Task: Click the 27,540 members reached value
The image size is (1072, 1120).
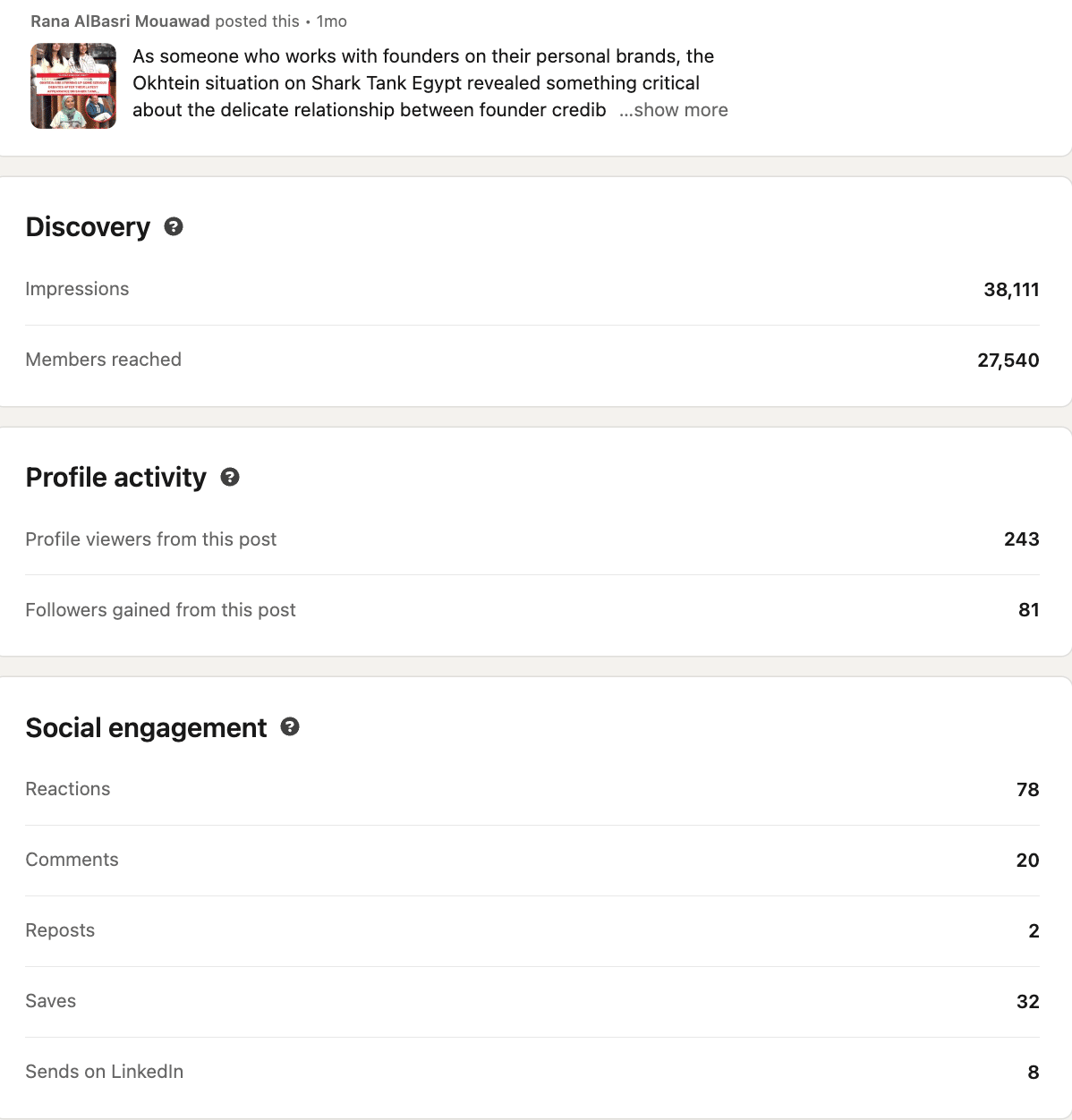Action: click(1008, 361)
